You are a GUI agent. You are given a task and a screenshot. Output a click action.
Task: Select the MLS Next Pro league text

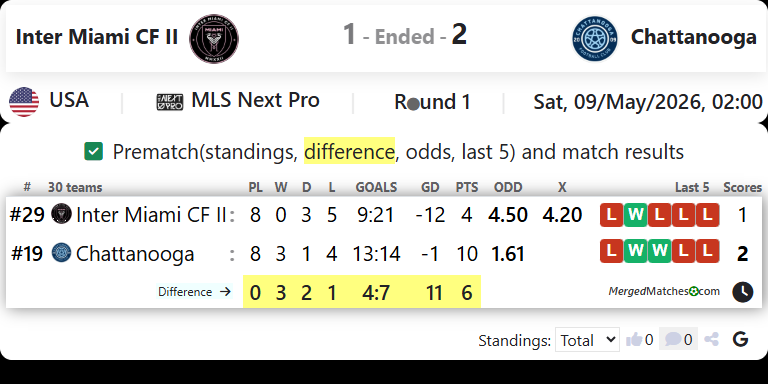[255, 100]
